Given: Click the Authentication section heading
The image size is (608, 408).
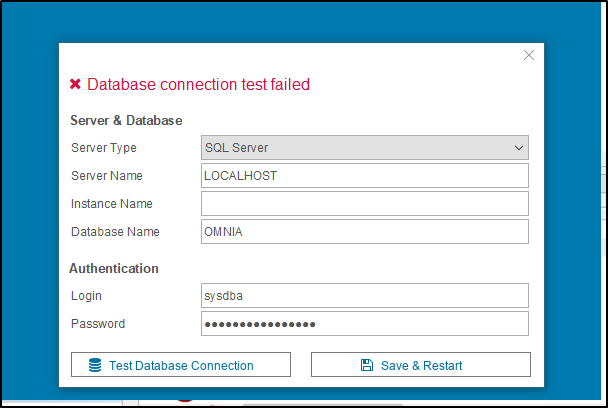Looking at the screenshot, I should tap(114, 268).
